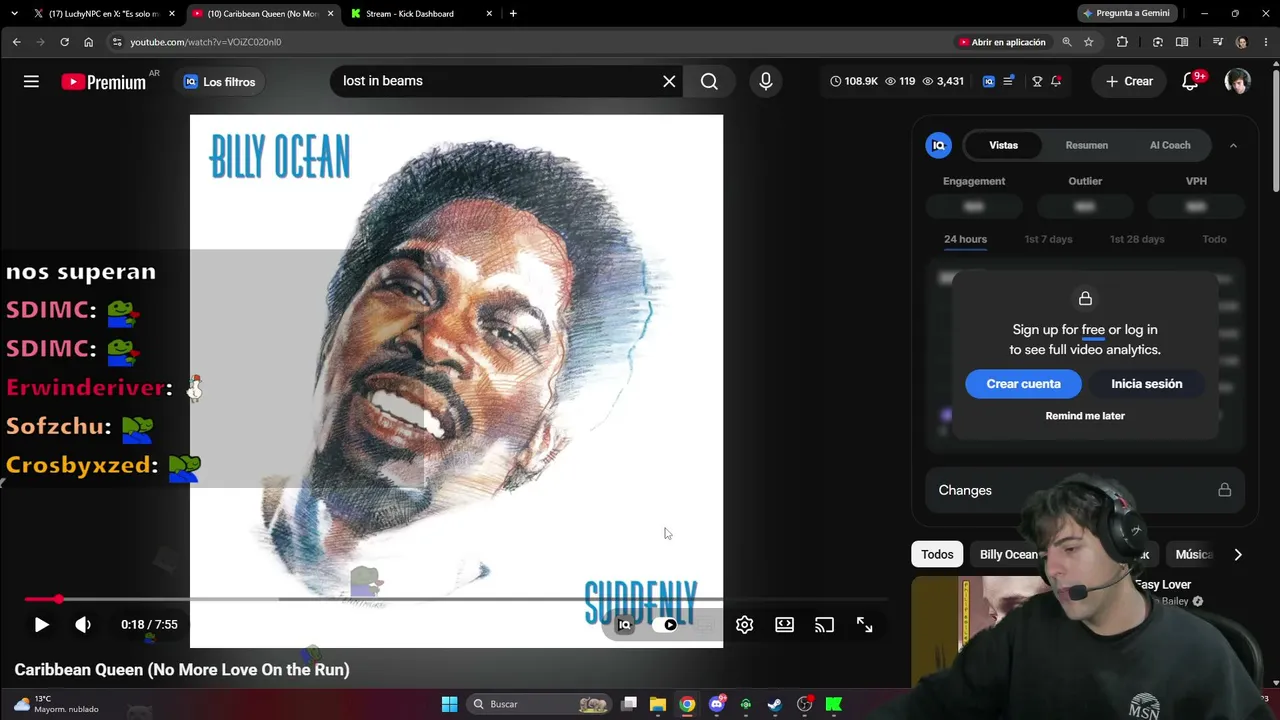This screenshot has height=720, width=1280.
Task: Play the Caribbean Queen video
Action: (x=41, y=625)
